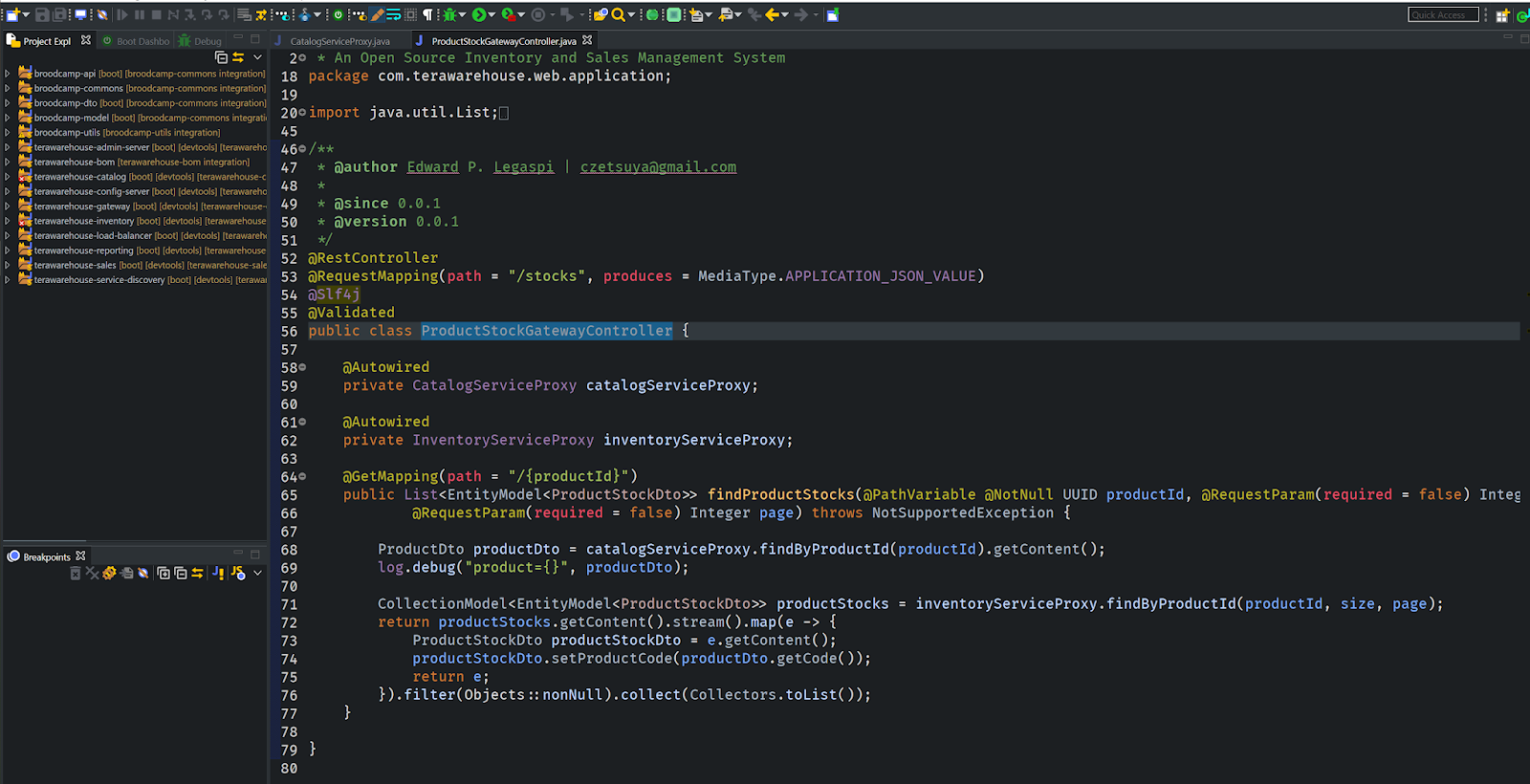Screen dimensions: 1530x784
Task: Click the green Run launch icon
Action: pyautogui.click(x=478, y=14)
